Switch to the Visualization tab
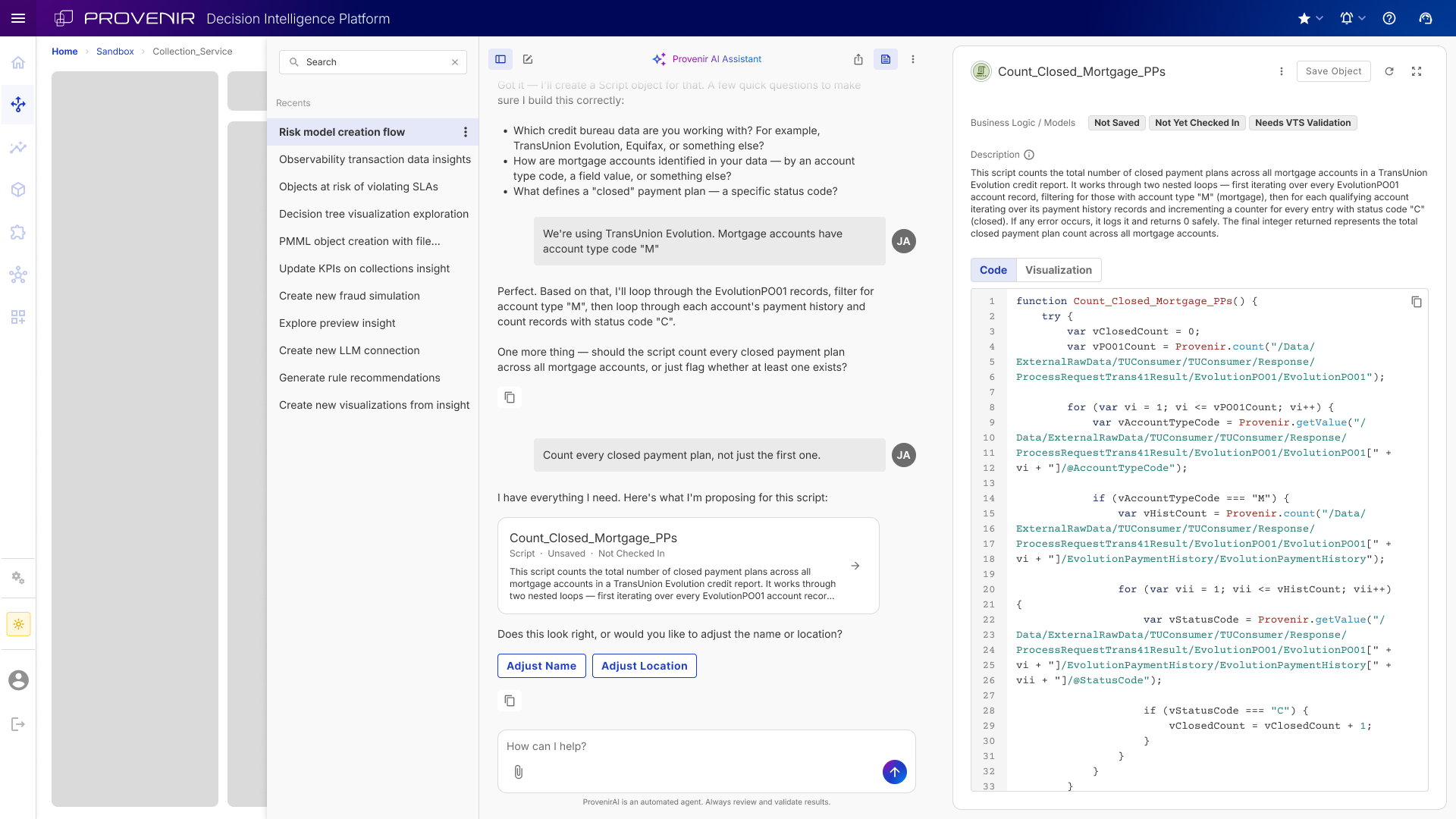This screenshot has height=819, width=1456. tap(1059, 270)
